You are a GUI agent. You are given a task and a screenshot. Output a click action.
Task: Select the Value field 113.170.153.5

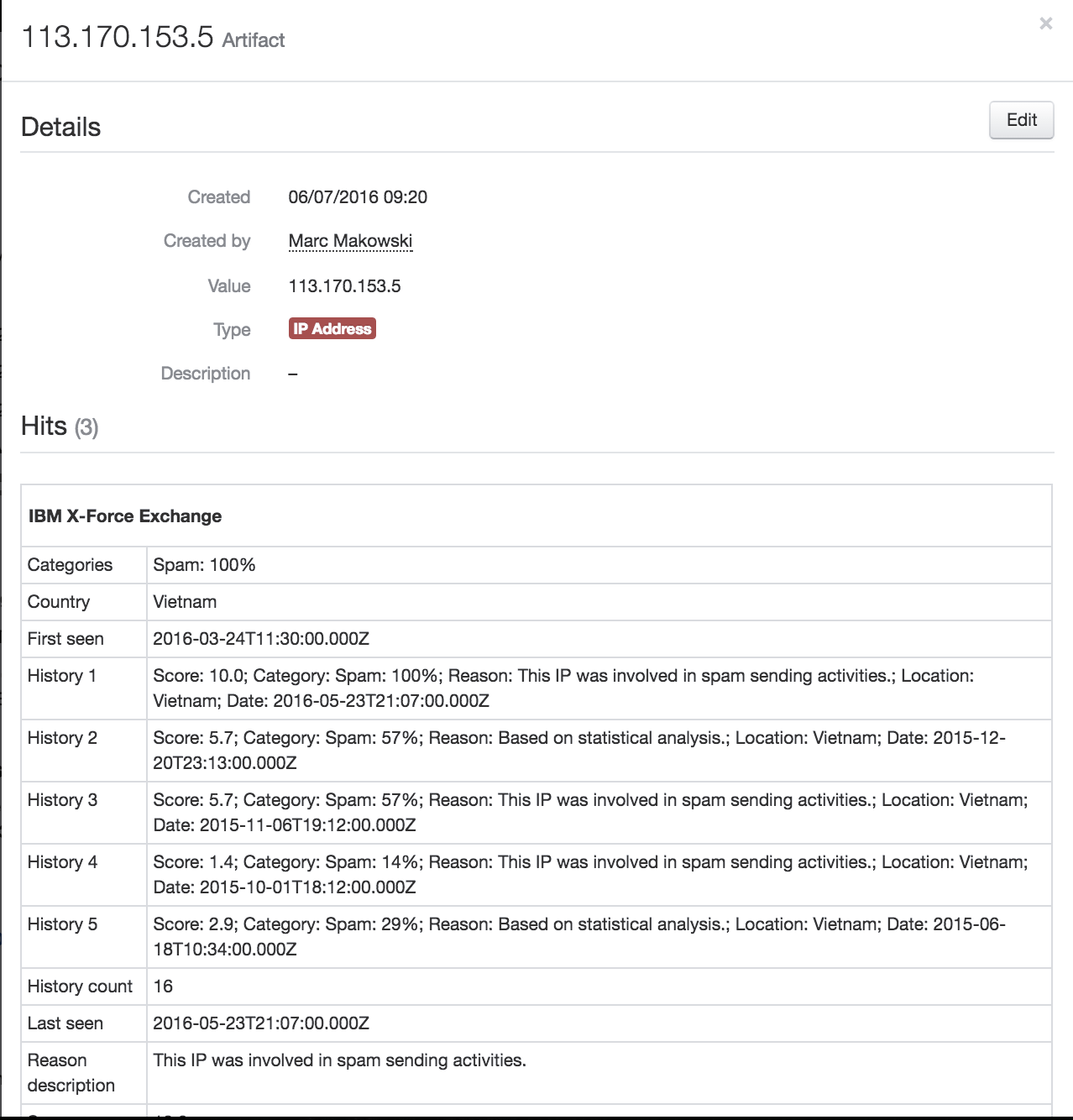[x=344, y=286]
